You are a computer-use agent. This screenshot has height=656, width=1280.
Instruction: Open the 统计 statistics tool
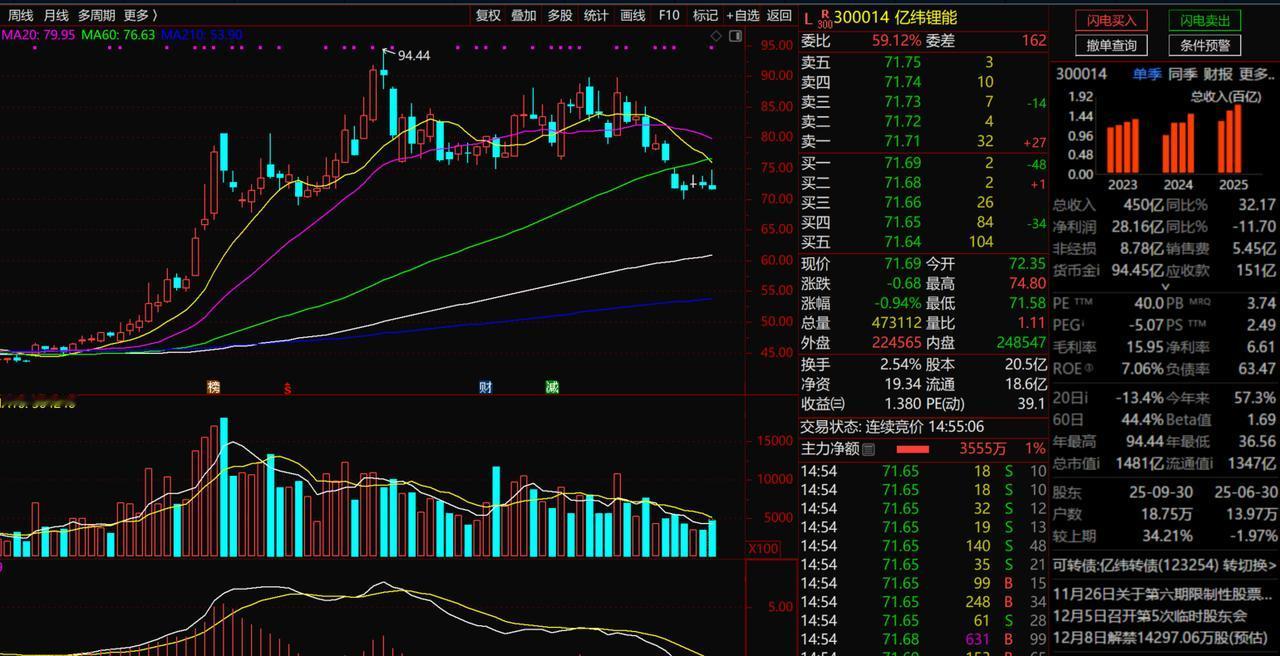(596, 15)
